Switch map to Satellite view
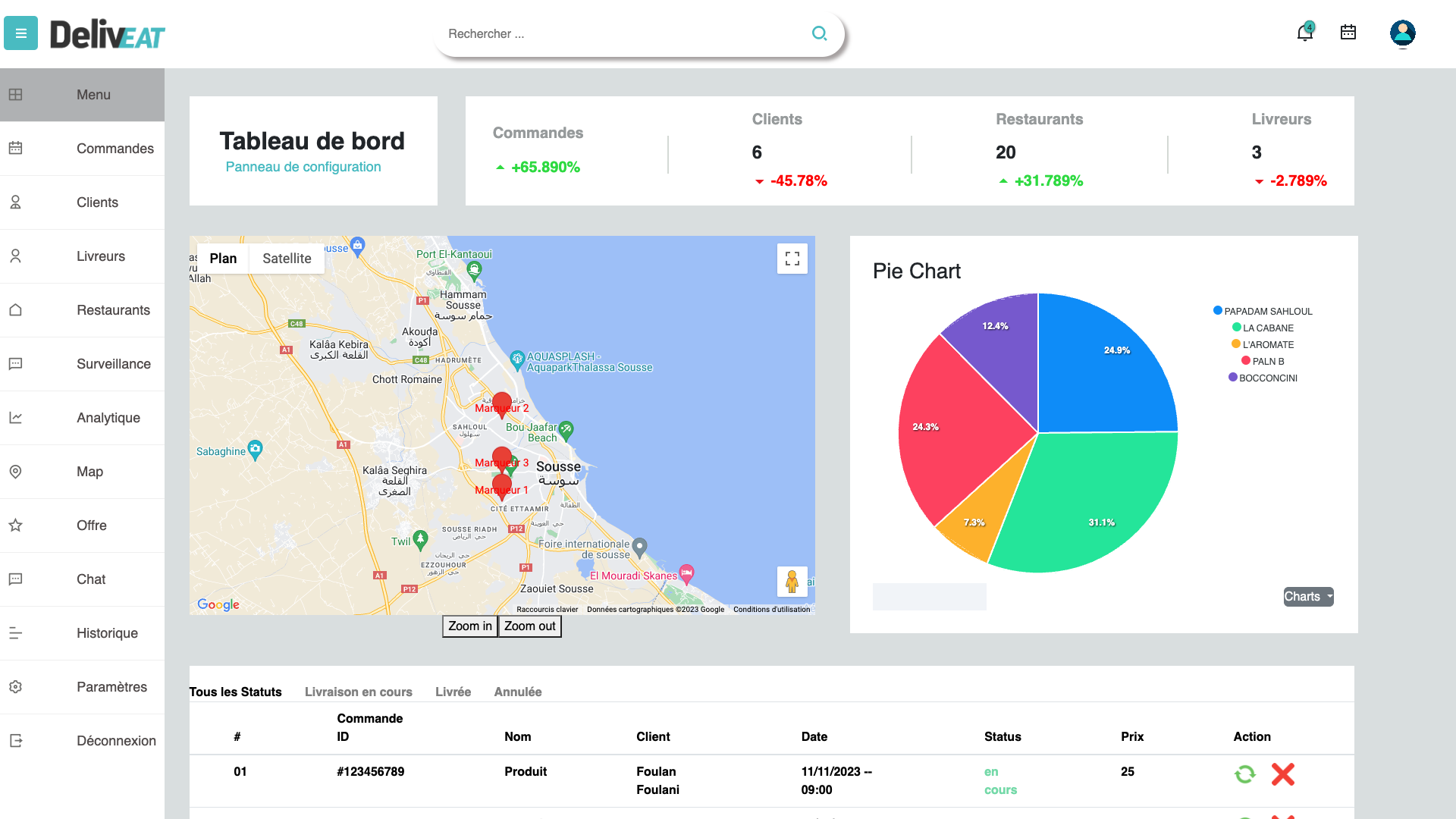 (x=287, y=259)
